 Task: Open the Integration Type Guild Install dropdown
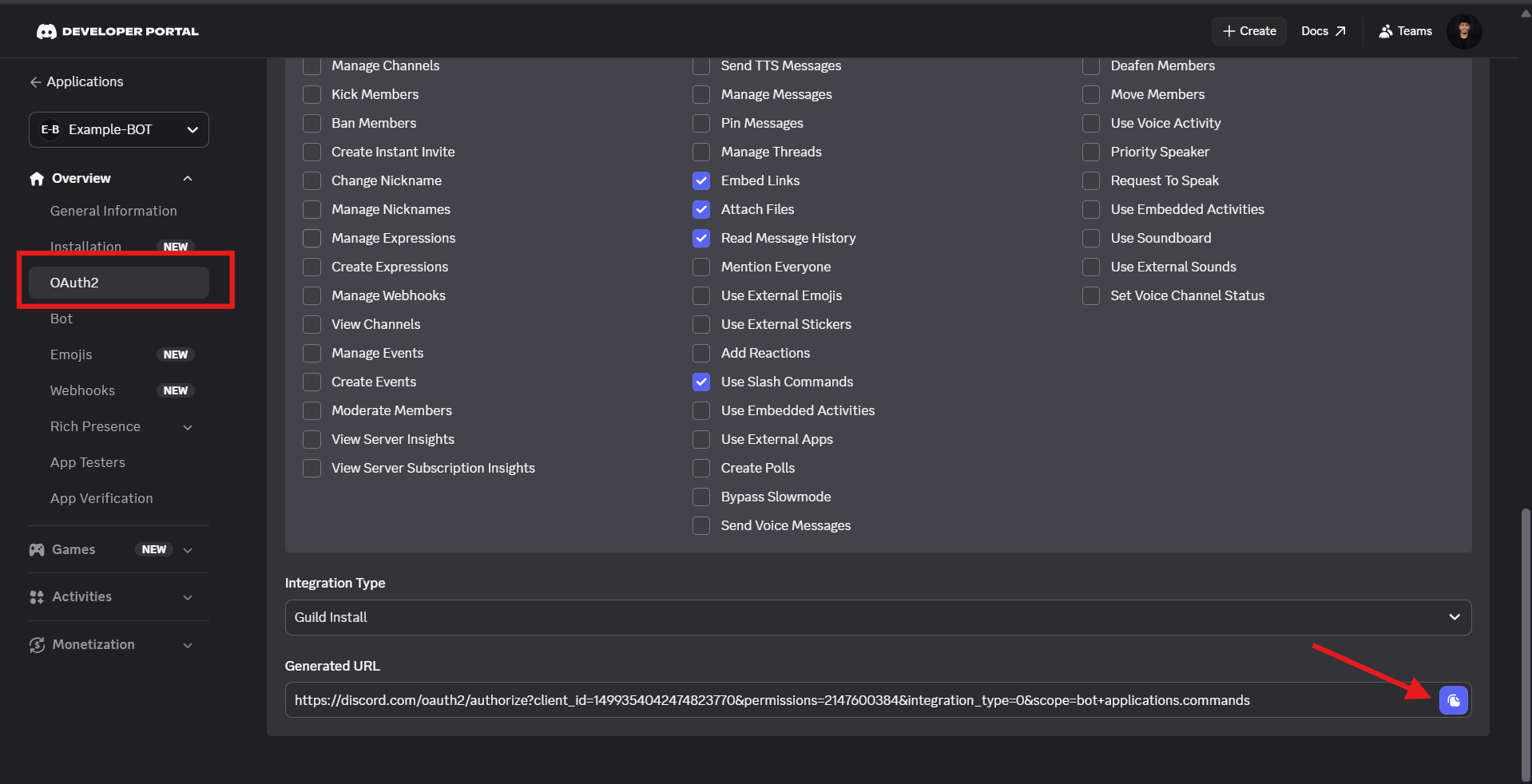(878, 617)
